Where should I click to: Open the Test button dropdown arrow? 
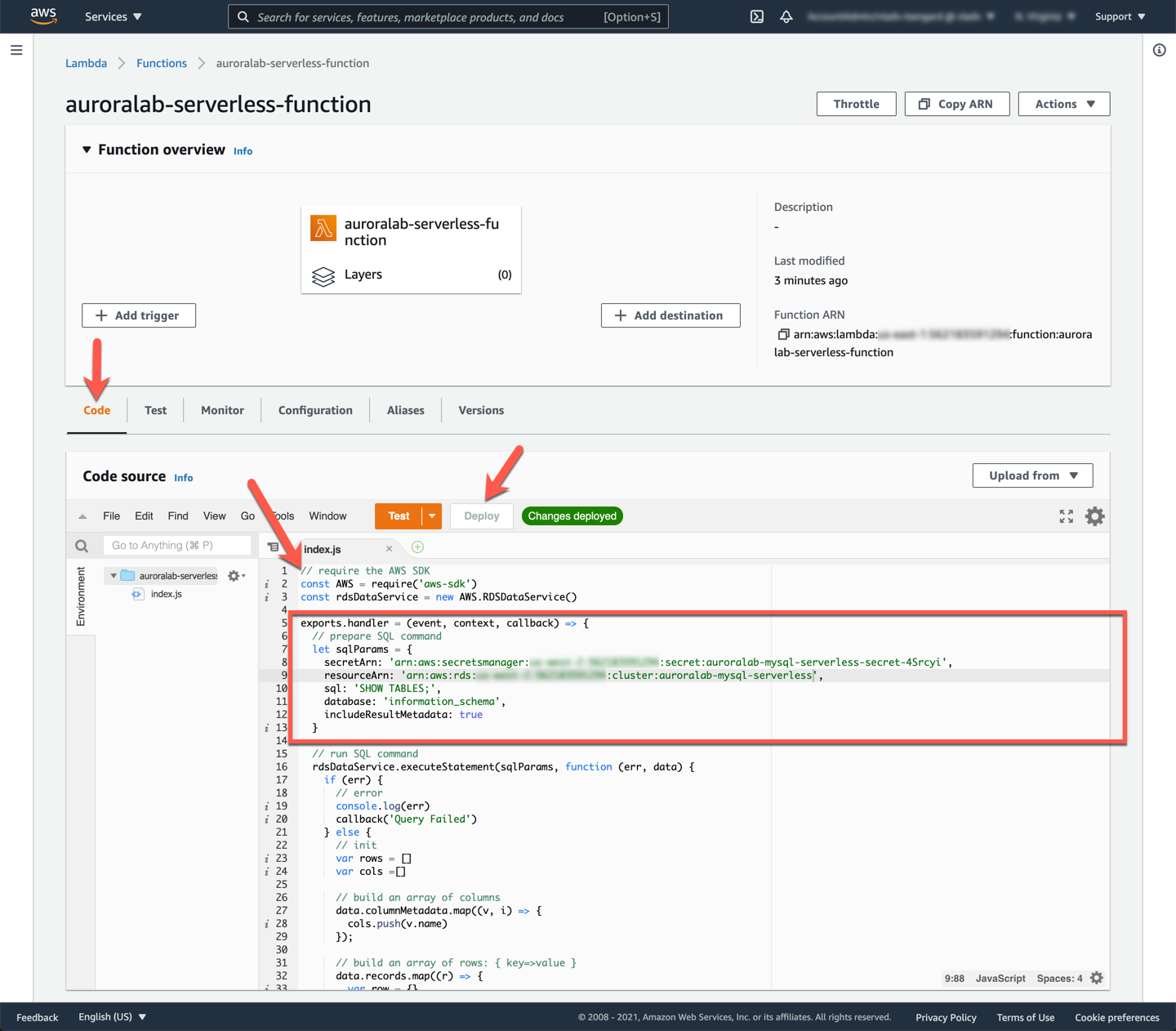point(432,516)
